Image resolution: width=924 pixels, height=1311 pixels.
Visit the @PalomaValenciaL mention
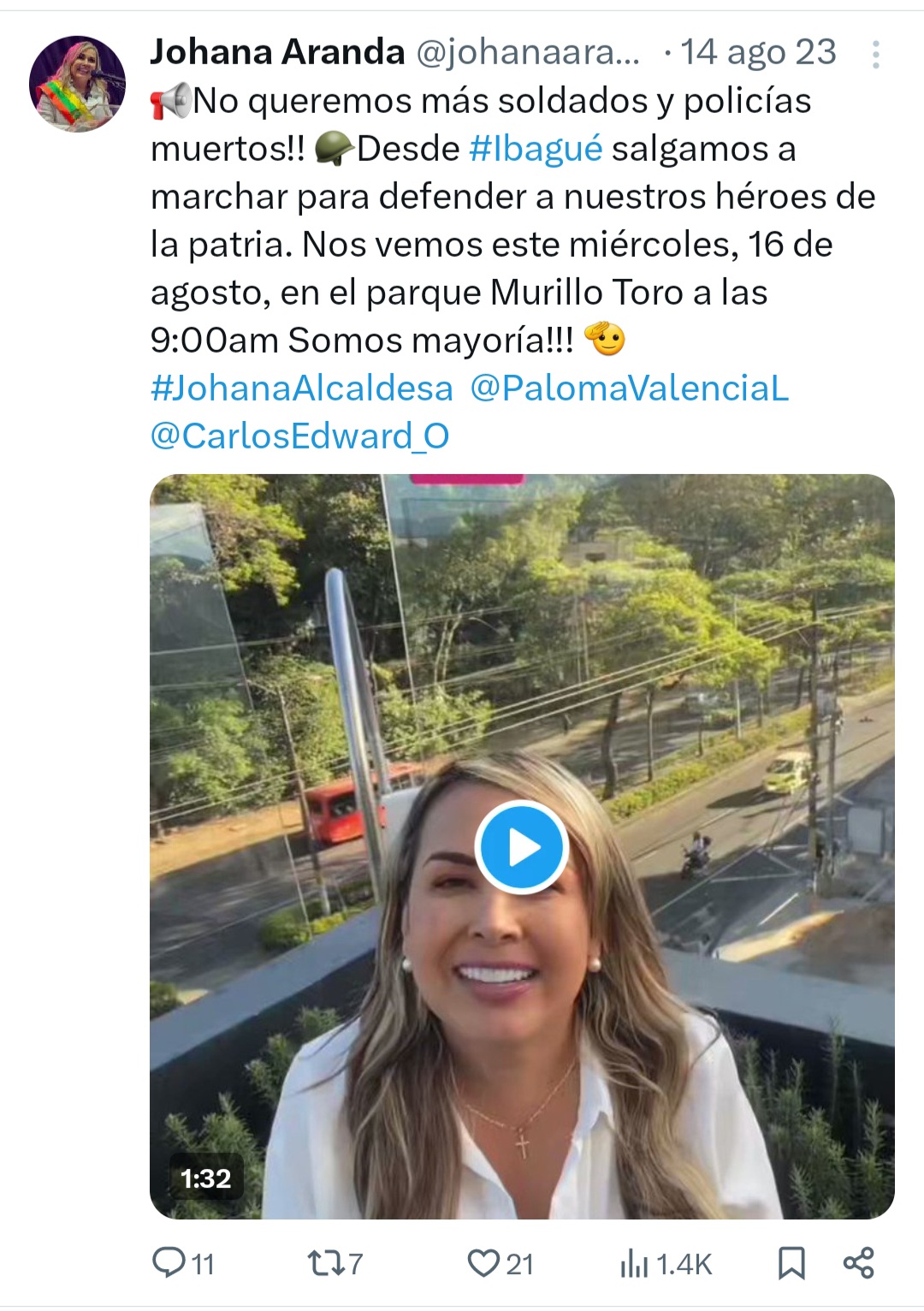[x=629, y=389]
